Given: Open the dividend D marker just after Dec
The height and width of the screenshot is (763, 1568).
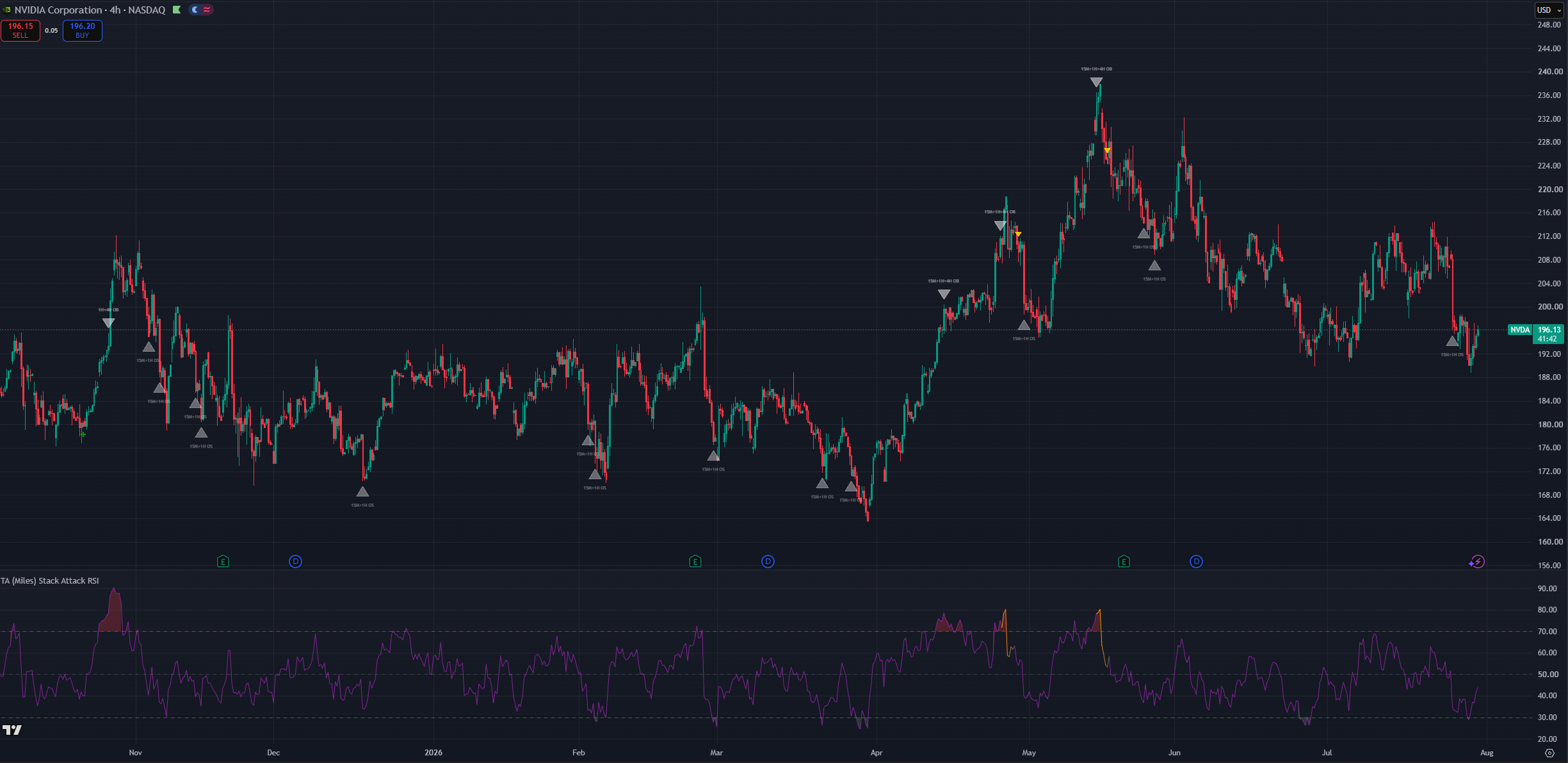Looking at the screenshot, I should (295, 562).
